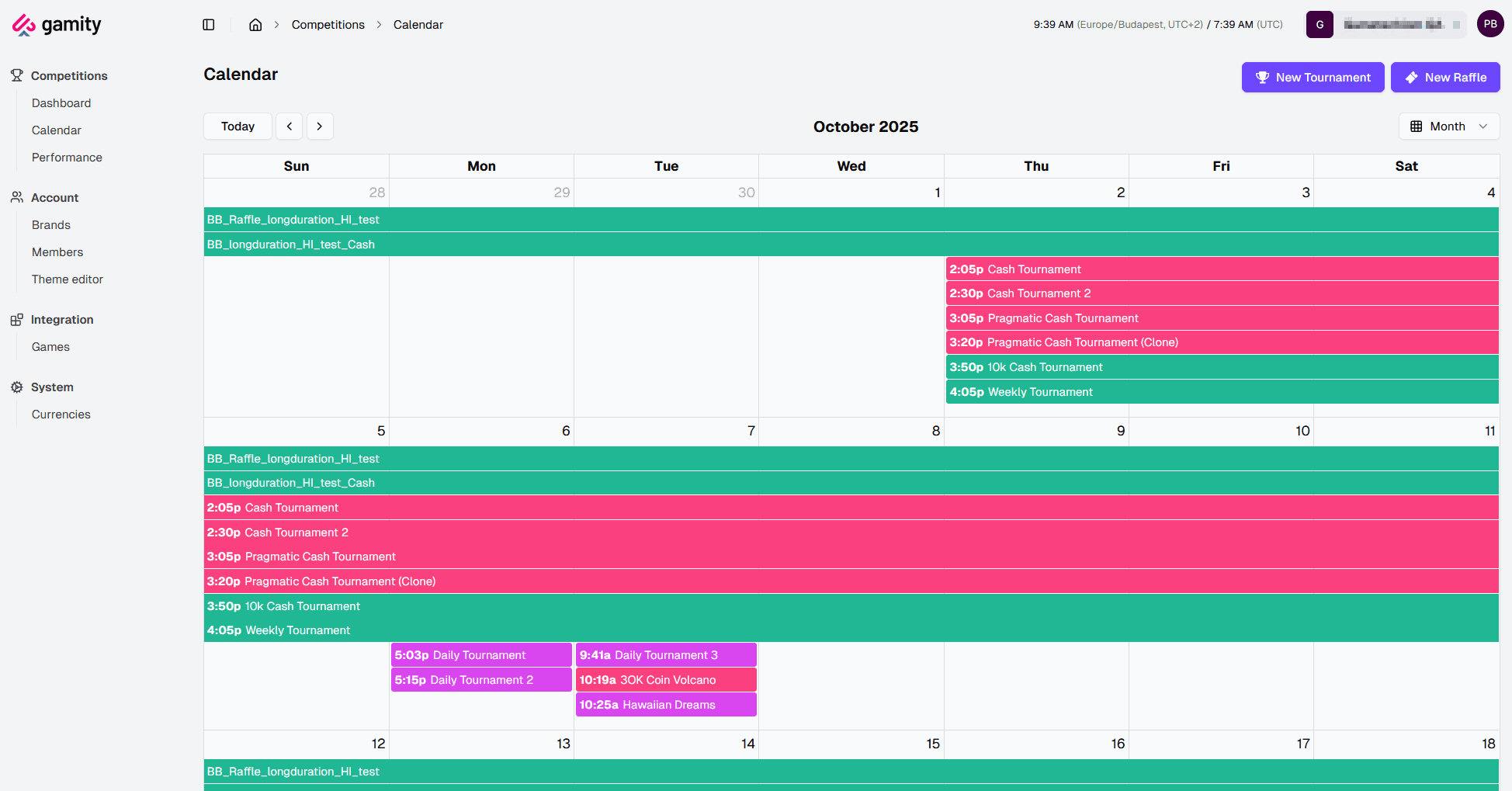Click the Today button
1512x791 pixels.
[238, 126]
